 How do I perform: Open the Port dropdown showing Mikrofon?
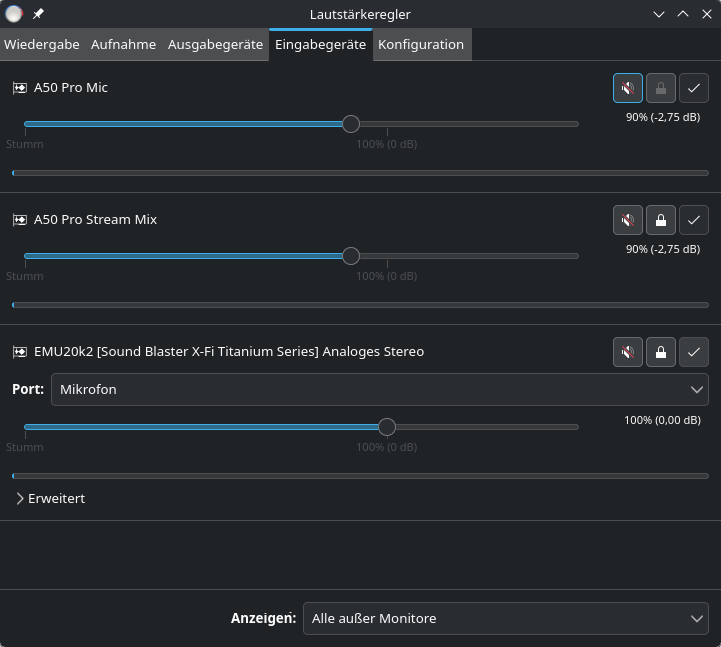click(380, 389)
